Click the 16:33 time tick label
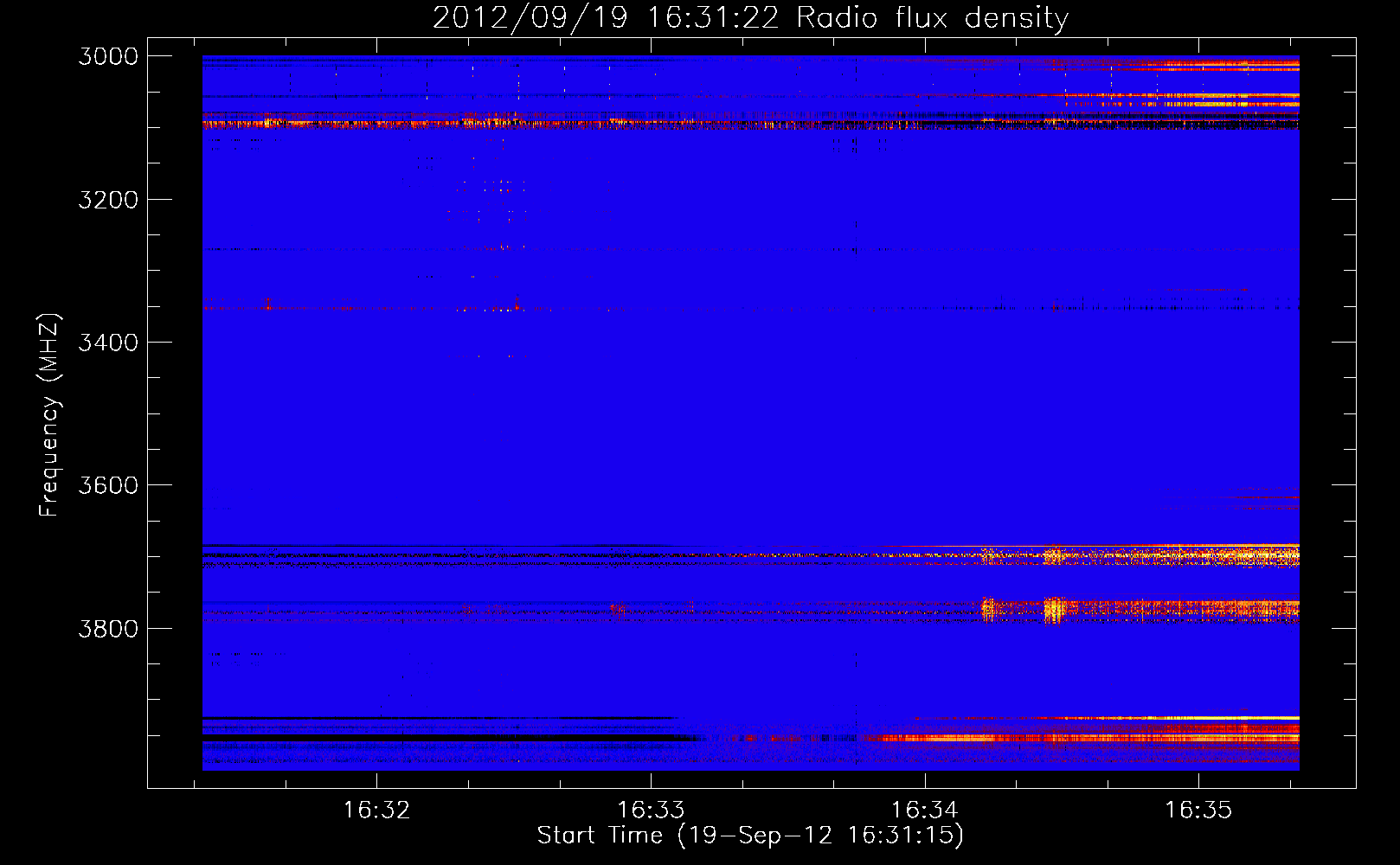 (651, 811)
